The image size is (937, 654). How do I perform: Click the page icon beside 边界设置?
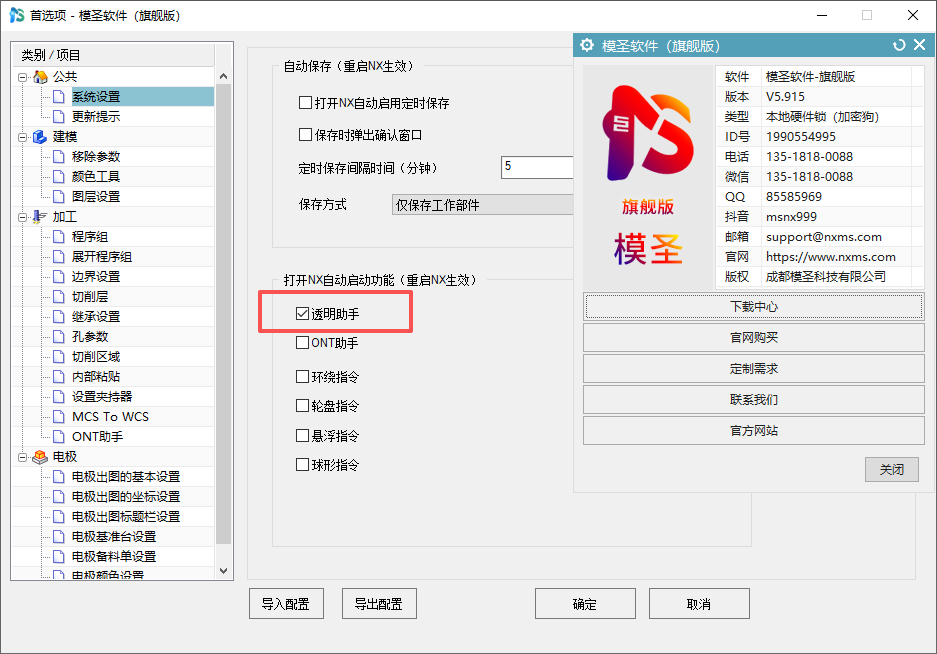point(59,277)
